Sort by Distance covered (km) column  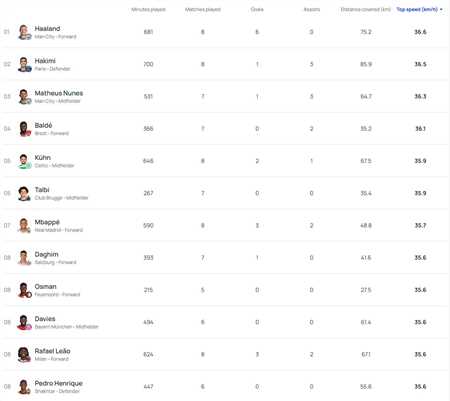point(366,9)
